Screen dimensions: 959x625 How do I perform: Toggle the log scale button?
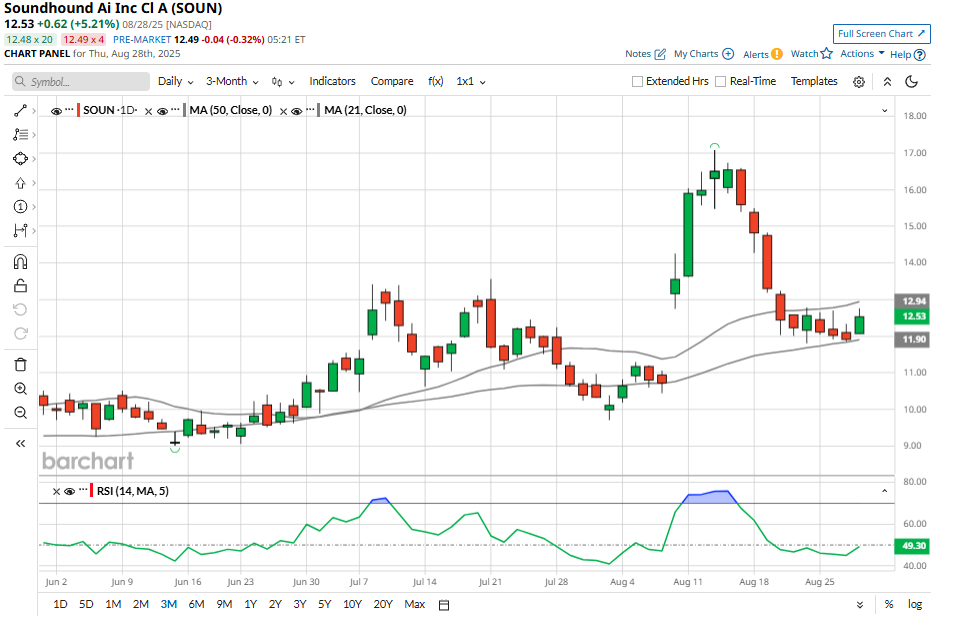[915, 604]
